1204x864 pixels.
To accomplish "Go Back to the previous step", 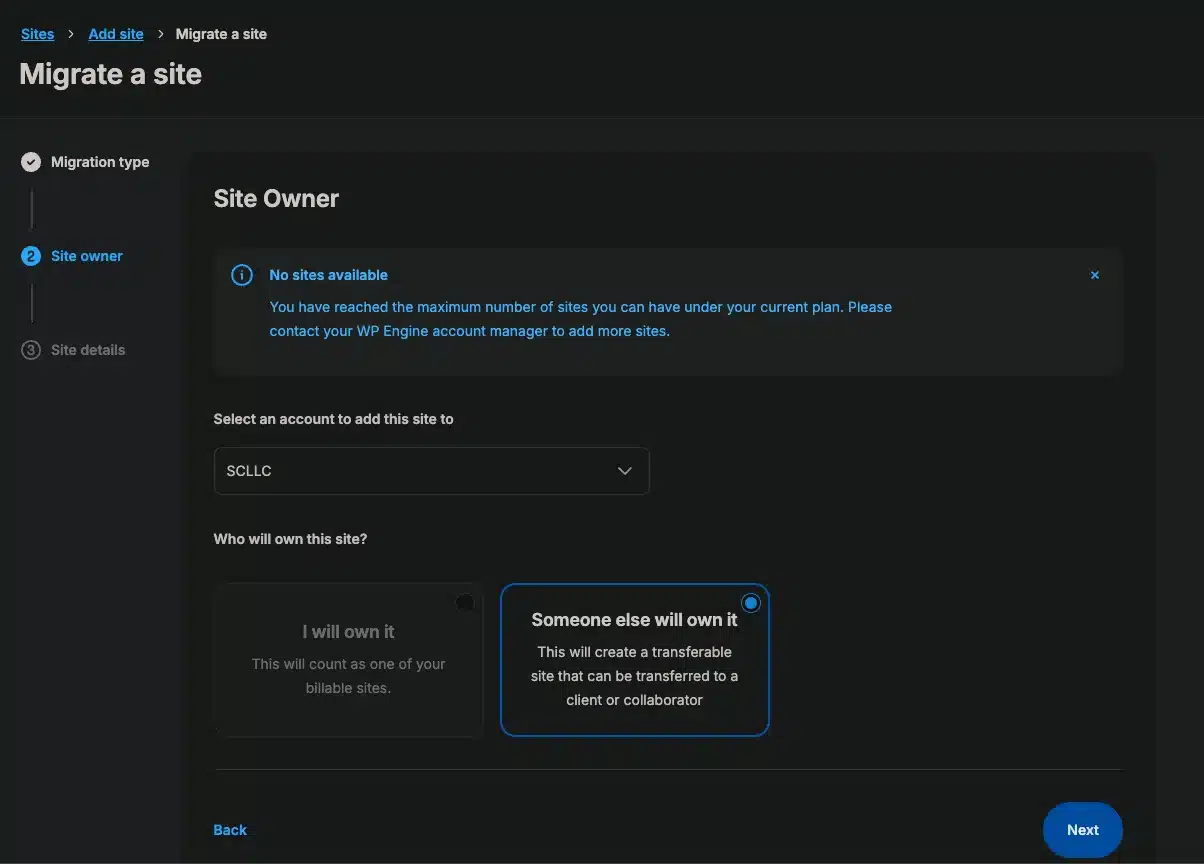I will (230, 830).
